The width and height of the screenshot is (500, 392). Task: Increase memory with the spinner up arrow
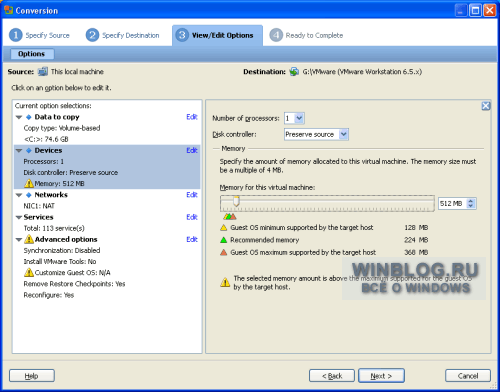[x=471, y=201]
